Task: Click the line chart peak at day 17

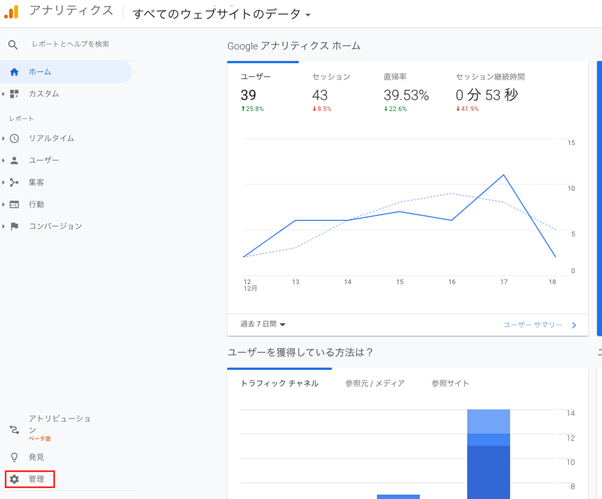Action: click(503, 175)
